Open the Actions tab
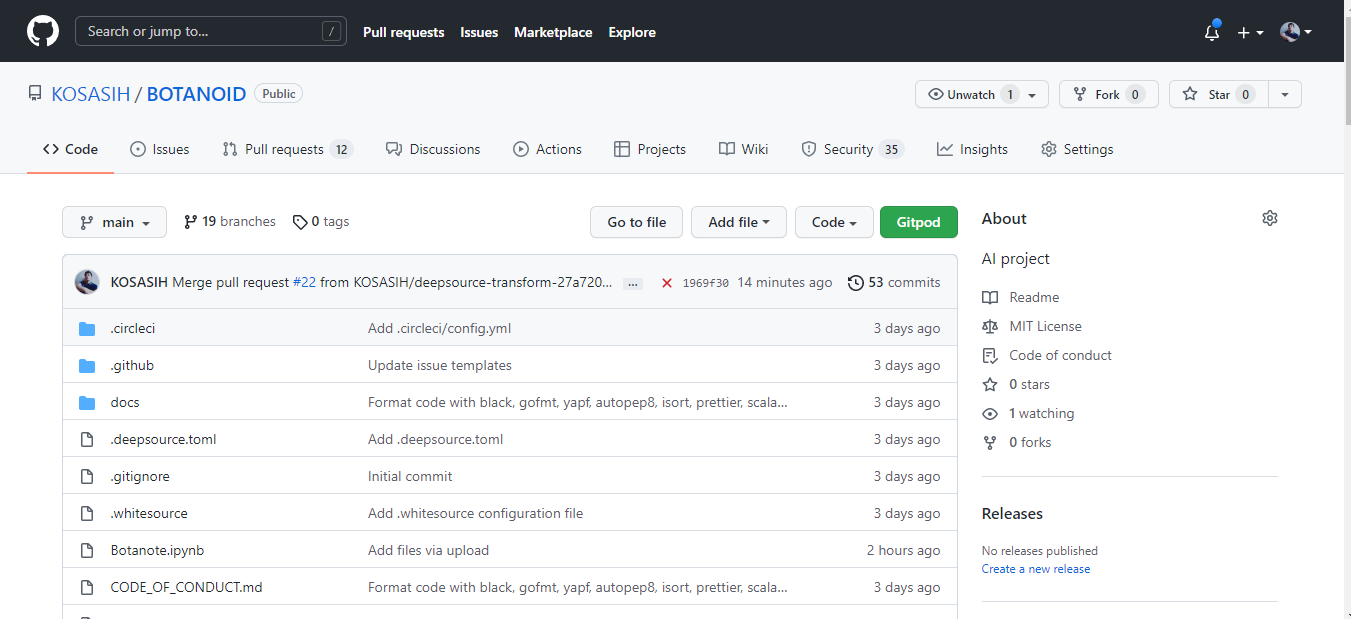Viewport: 1351px width, 619px height. tap(547, 149)
